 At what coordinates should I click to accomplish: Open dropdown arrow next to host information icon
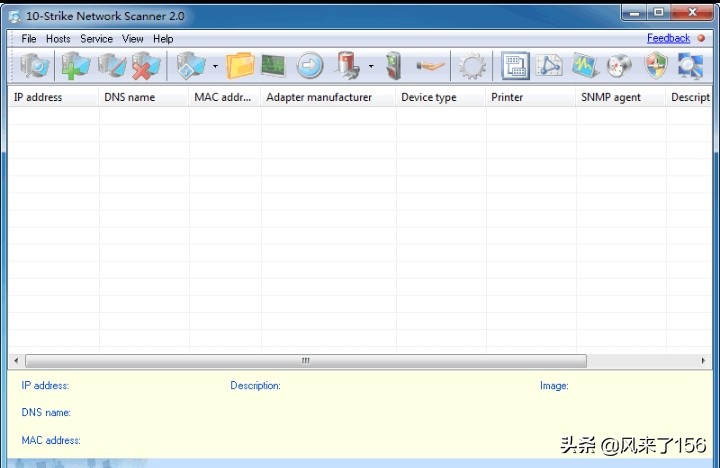click(215, 66)
